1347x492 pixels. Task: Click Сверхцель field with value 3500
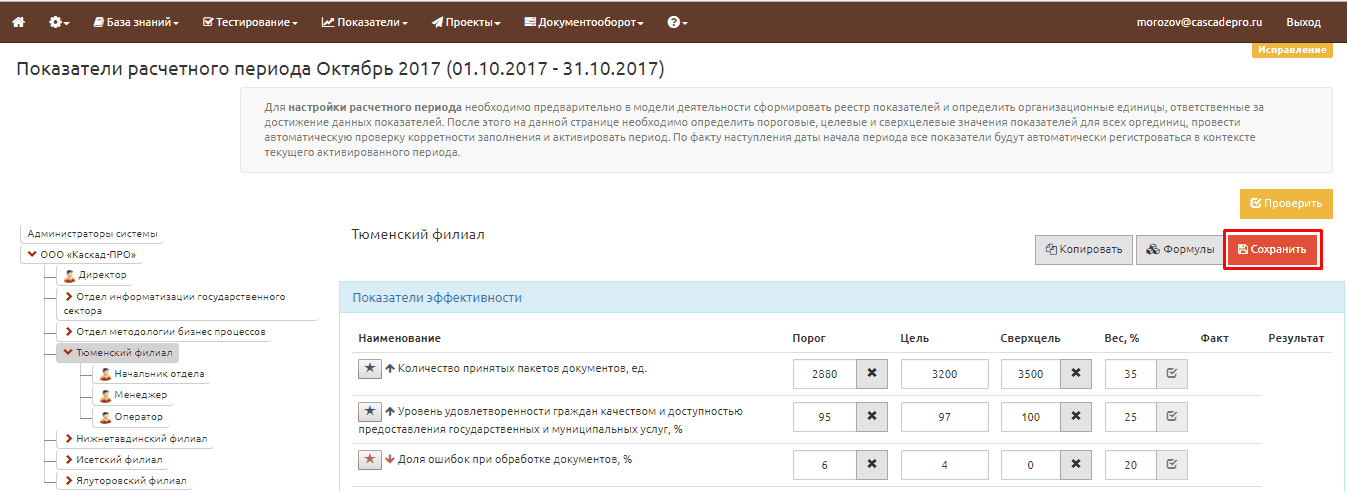coord(1030,374)
